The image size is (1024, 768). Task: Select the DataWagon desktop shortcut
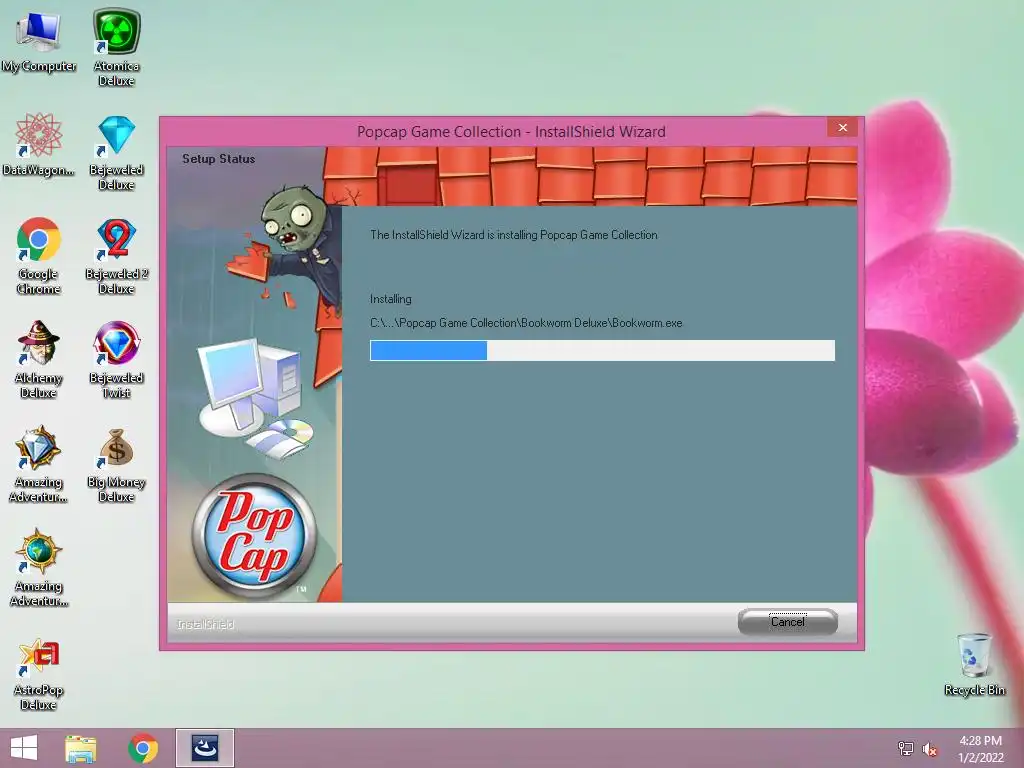tap(39, 145)
